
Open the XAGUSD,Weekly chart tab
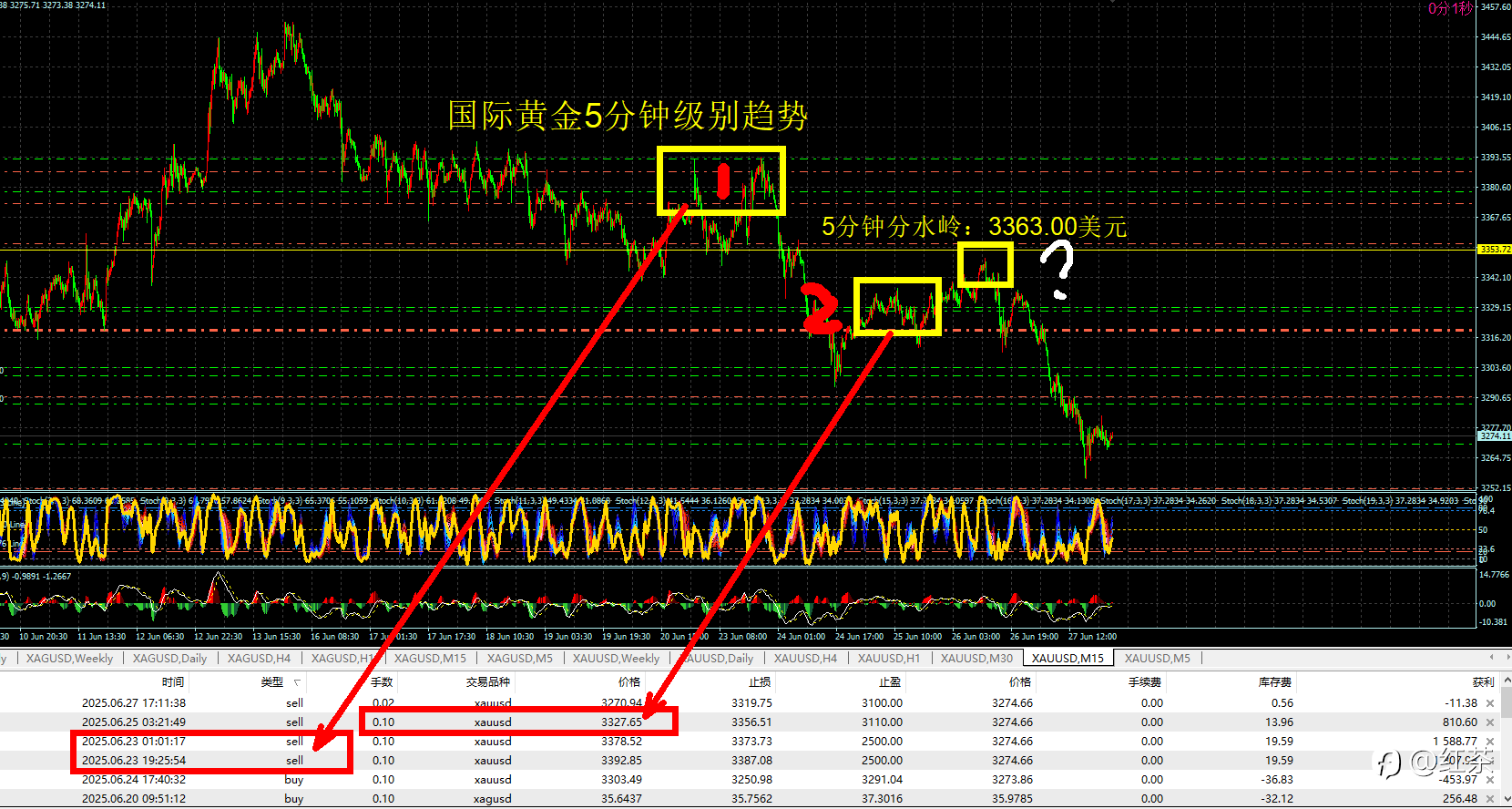click(69, 658)
